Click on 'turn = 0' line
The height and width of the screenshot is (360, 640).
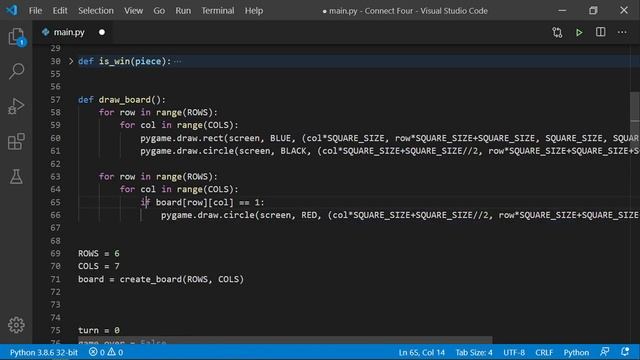tap(99, 330)
